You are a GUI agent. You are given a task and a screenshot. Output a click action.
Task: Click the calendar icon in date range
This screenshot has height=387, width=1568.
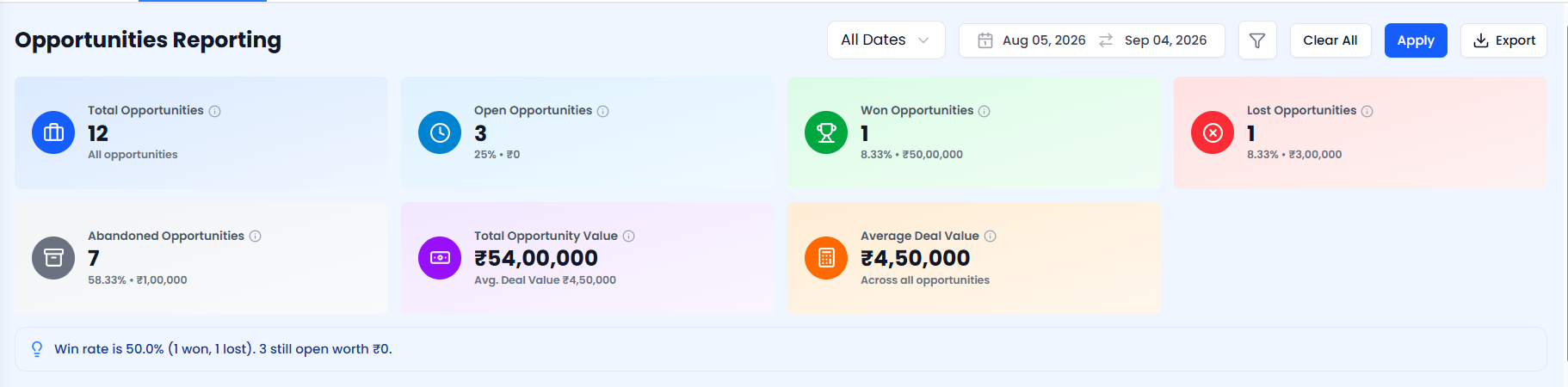tap(985, 40)
